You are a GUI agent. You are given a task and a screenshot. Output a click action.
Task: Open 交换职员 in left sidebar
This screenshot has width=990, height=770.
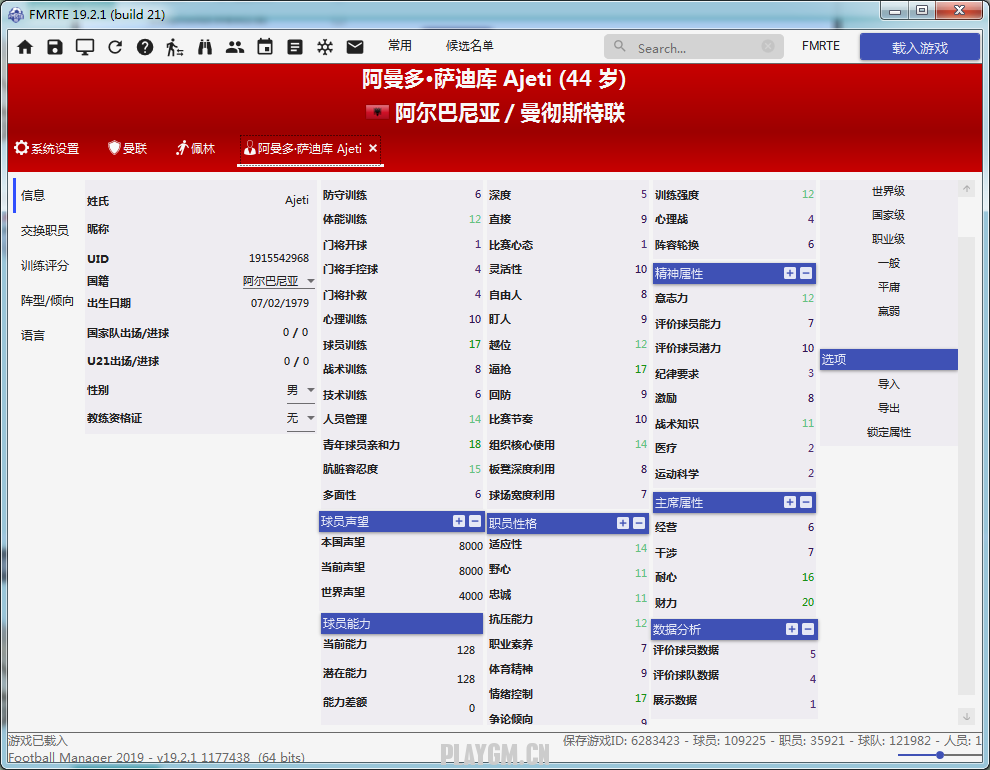pyautogui.click(x=44, y=230)
